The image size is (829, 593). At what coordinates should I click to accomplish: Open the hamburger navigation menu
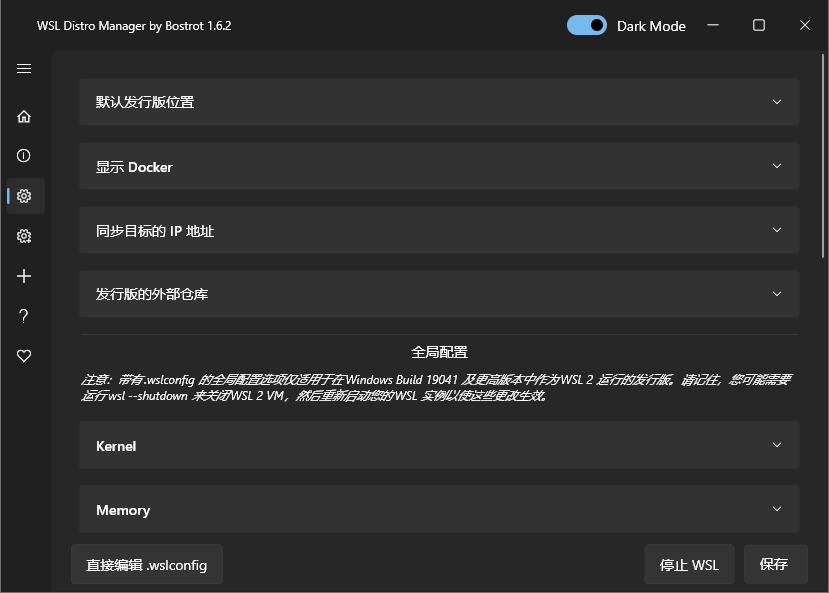pos(24,69)
